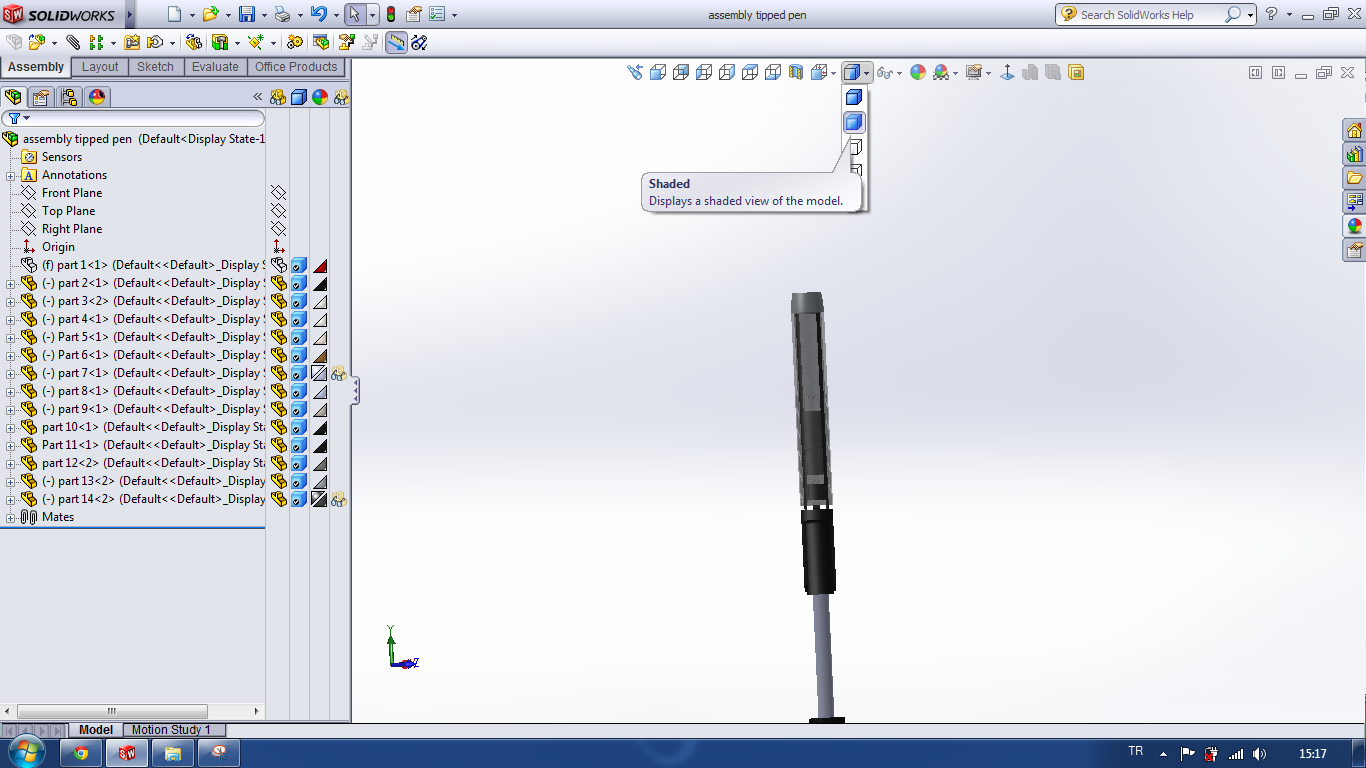This screenshot has width=1366, height=768.
Task: Click the Save icon in the toolbar
Action: [246, 15]
